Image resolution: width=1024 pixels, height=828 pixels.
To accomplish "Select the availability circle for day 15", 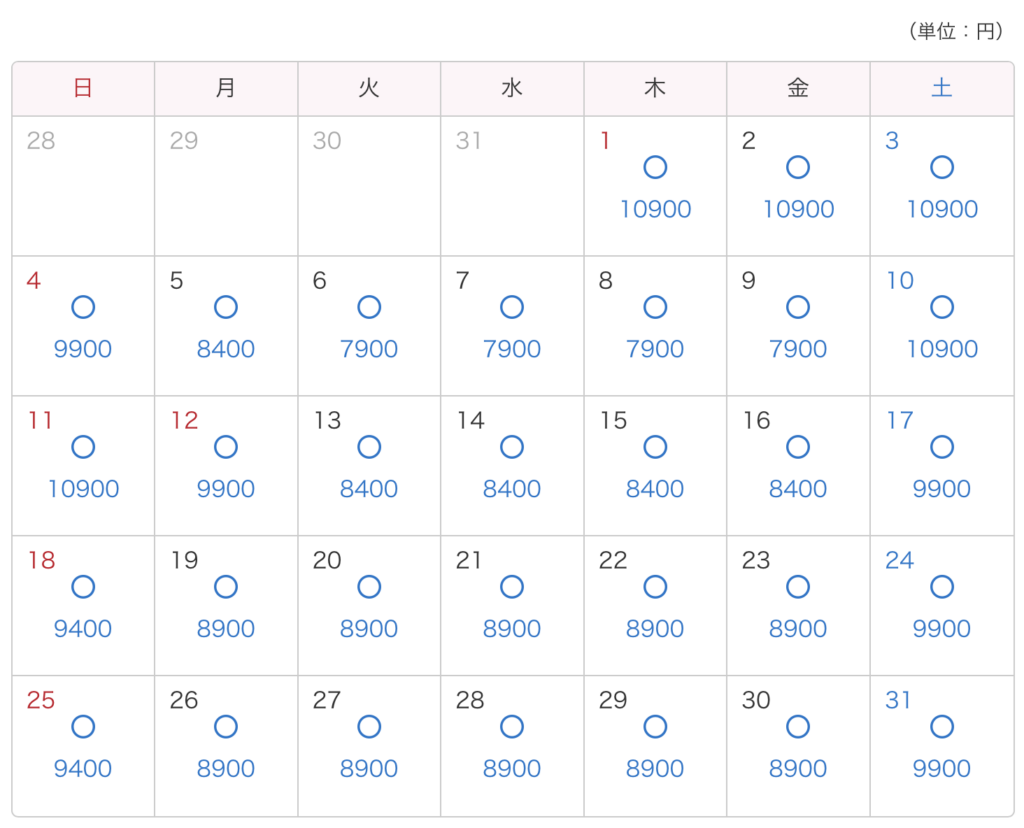I will (x=655, y=447).
